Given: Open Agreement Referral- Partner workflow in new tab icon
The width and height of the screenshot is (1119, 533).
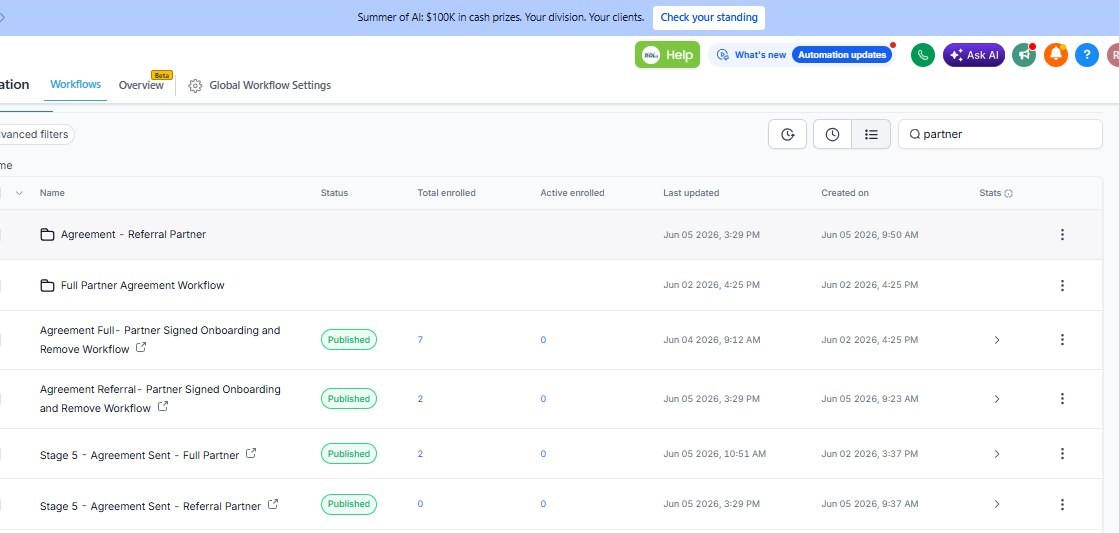Looking at the screenshot, I should click(x=163, y=407).
